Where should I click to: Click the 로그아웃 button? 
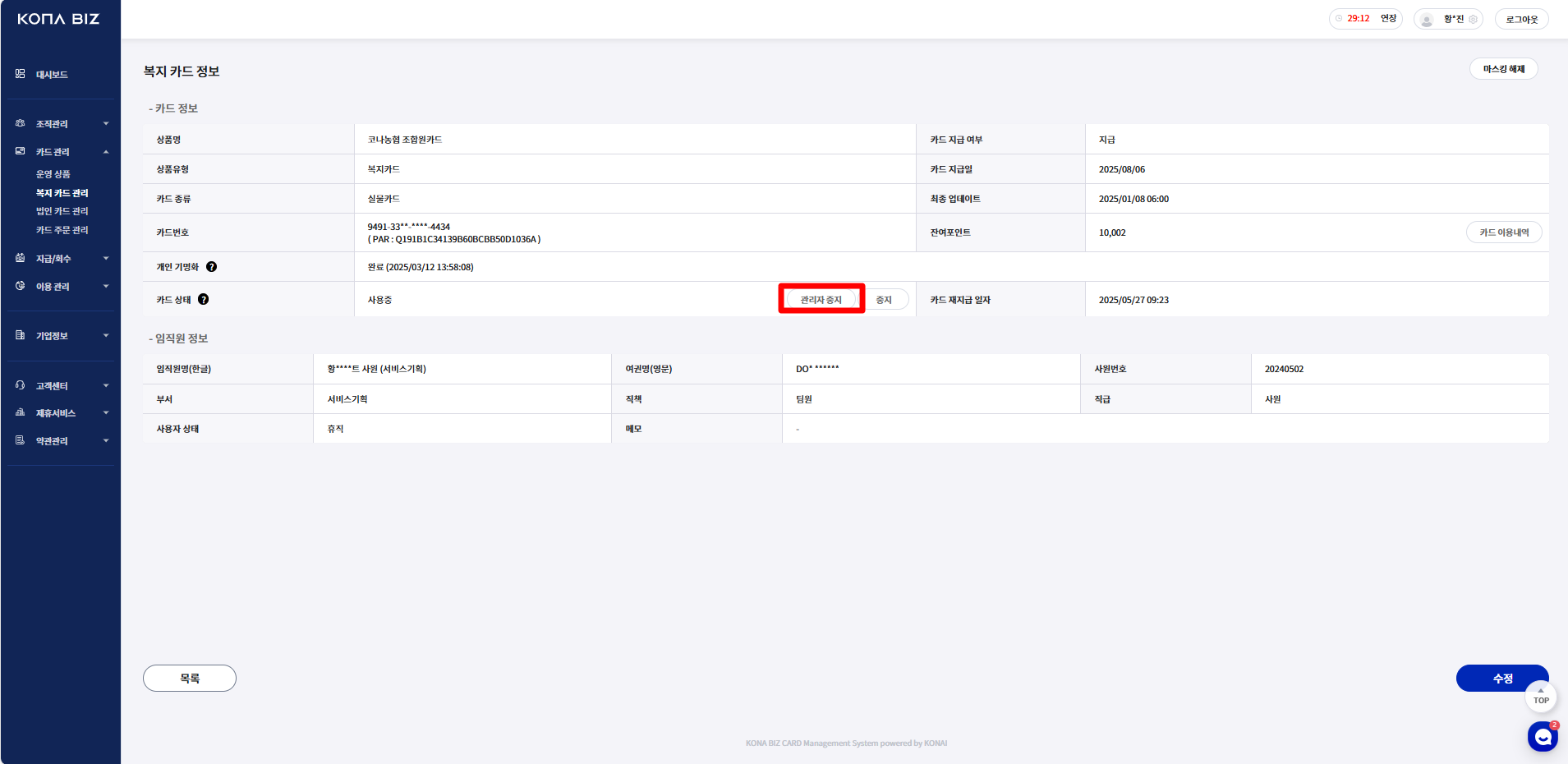coord(1522,19)
